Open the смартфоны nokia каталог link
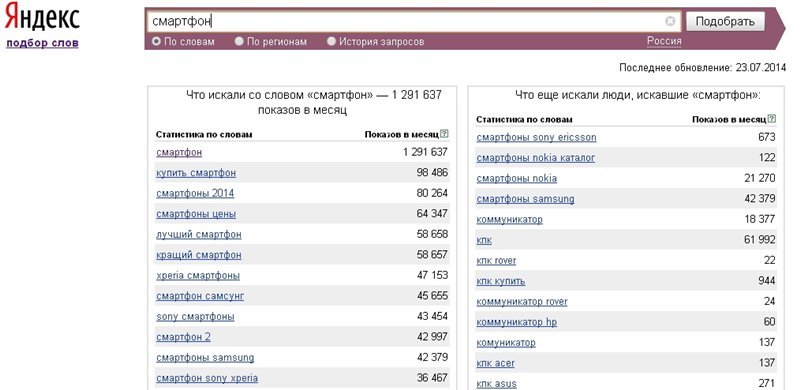 (x=536, y=158)
